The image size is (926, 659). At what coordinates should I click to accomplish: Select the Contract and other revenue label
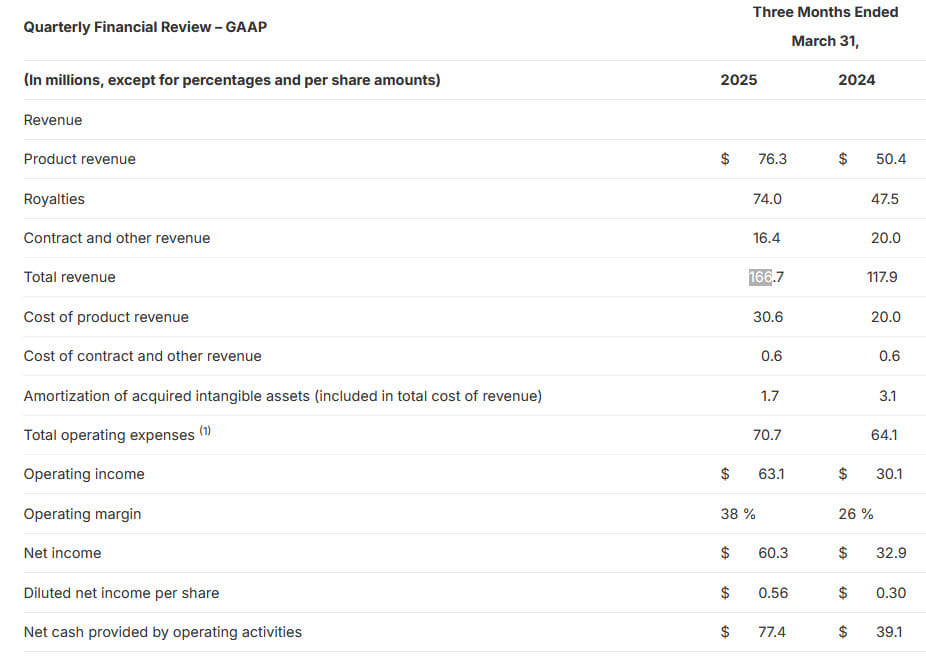tap(117, 238)
